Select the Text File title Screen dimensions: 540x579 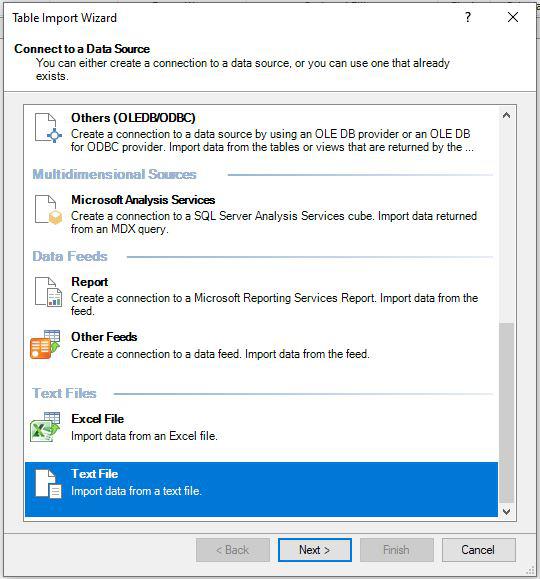point(95,474)
